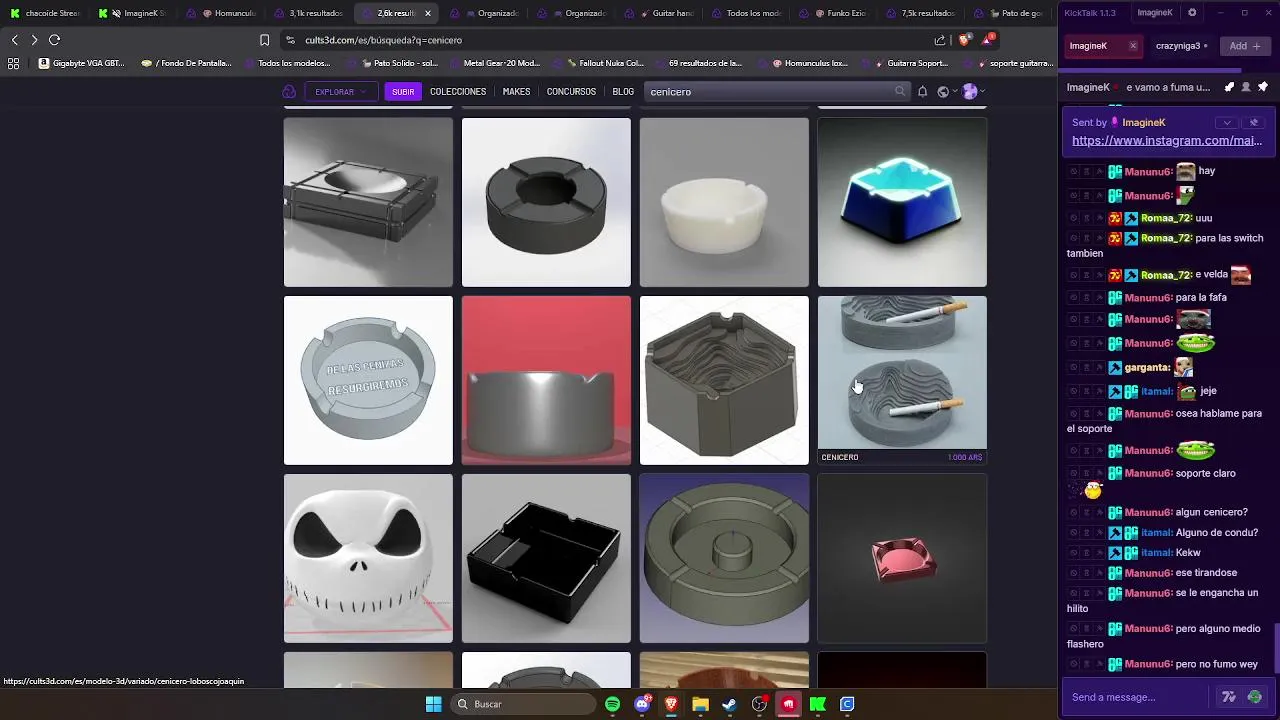
Task: Focus the 'Send a message...' chat input
Action: coord(1137,697)
